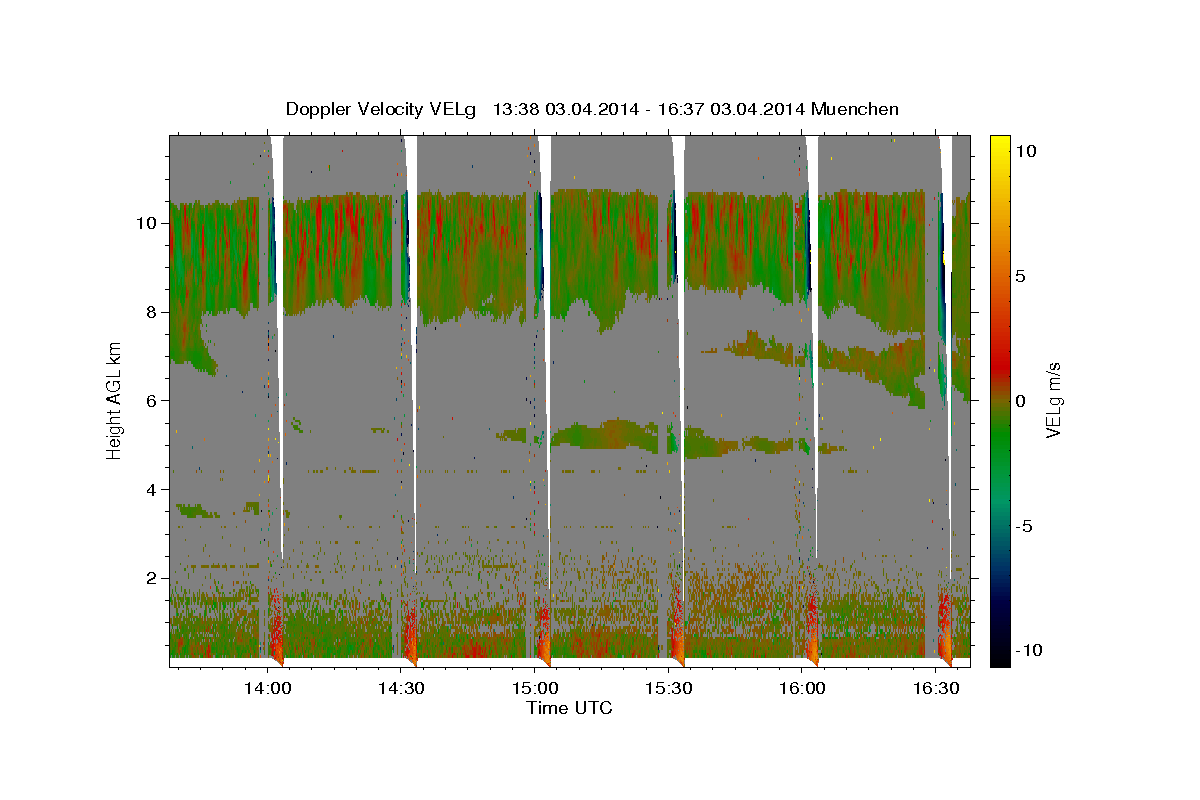The width and height of the screenshot is (1200, 800).
Task: Select the 14:00 time tick label
Action: (x=267, y=688)
